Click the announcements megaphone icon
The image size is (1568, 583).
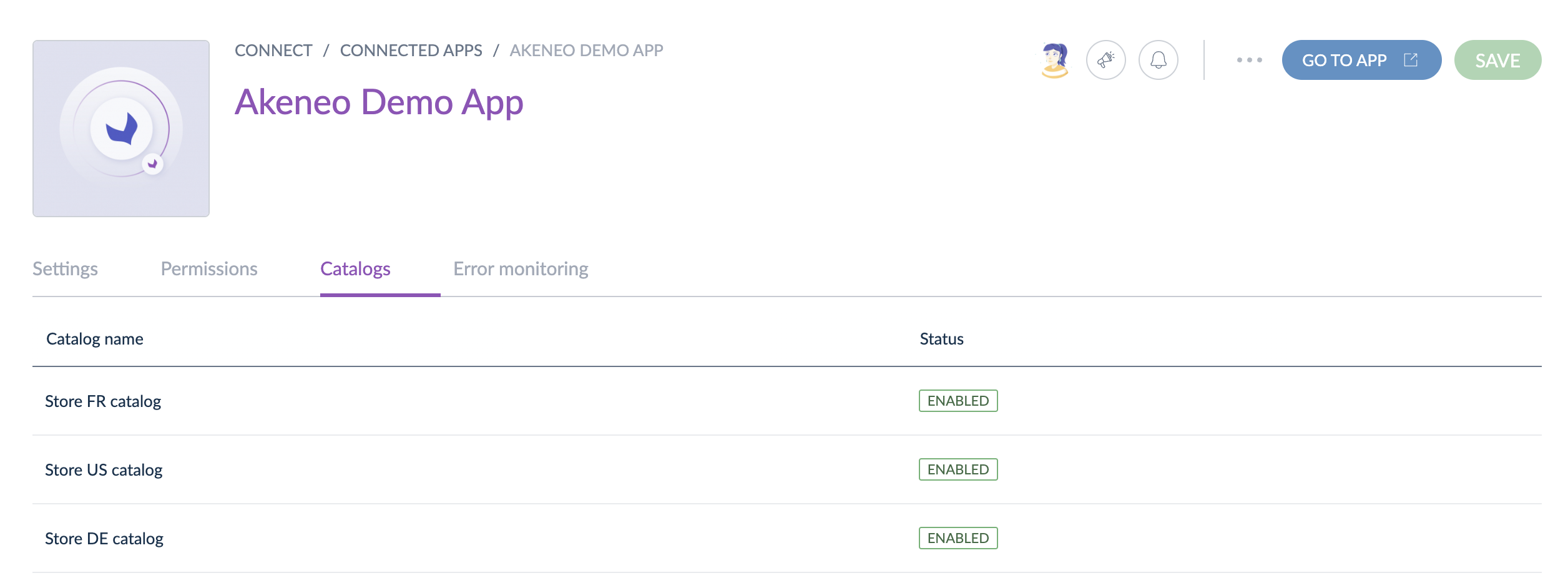pyautogui.click(x=1106, y=60)
